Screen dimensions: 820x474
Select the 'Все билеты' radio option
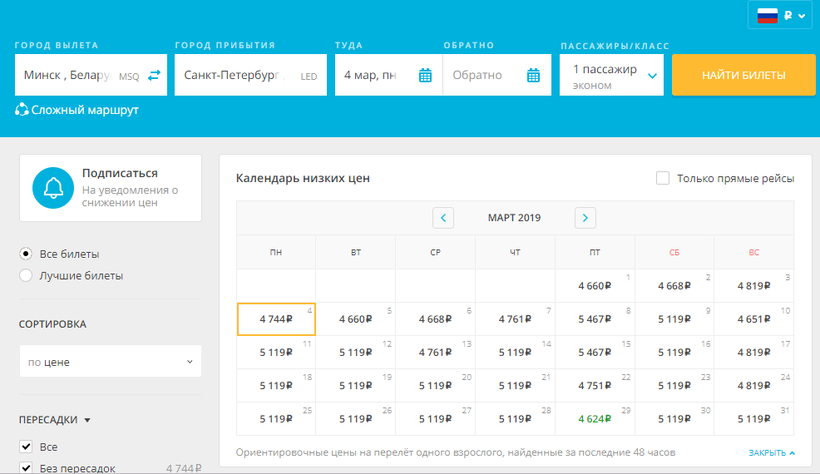[26, 254]
